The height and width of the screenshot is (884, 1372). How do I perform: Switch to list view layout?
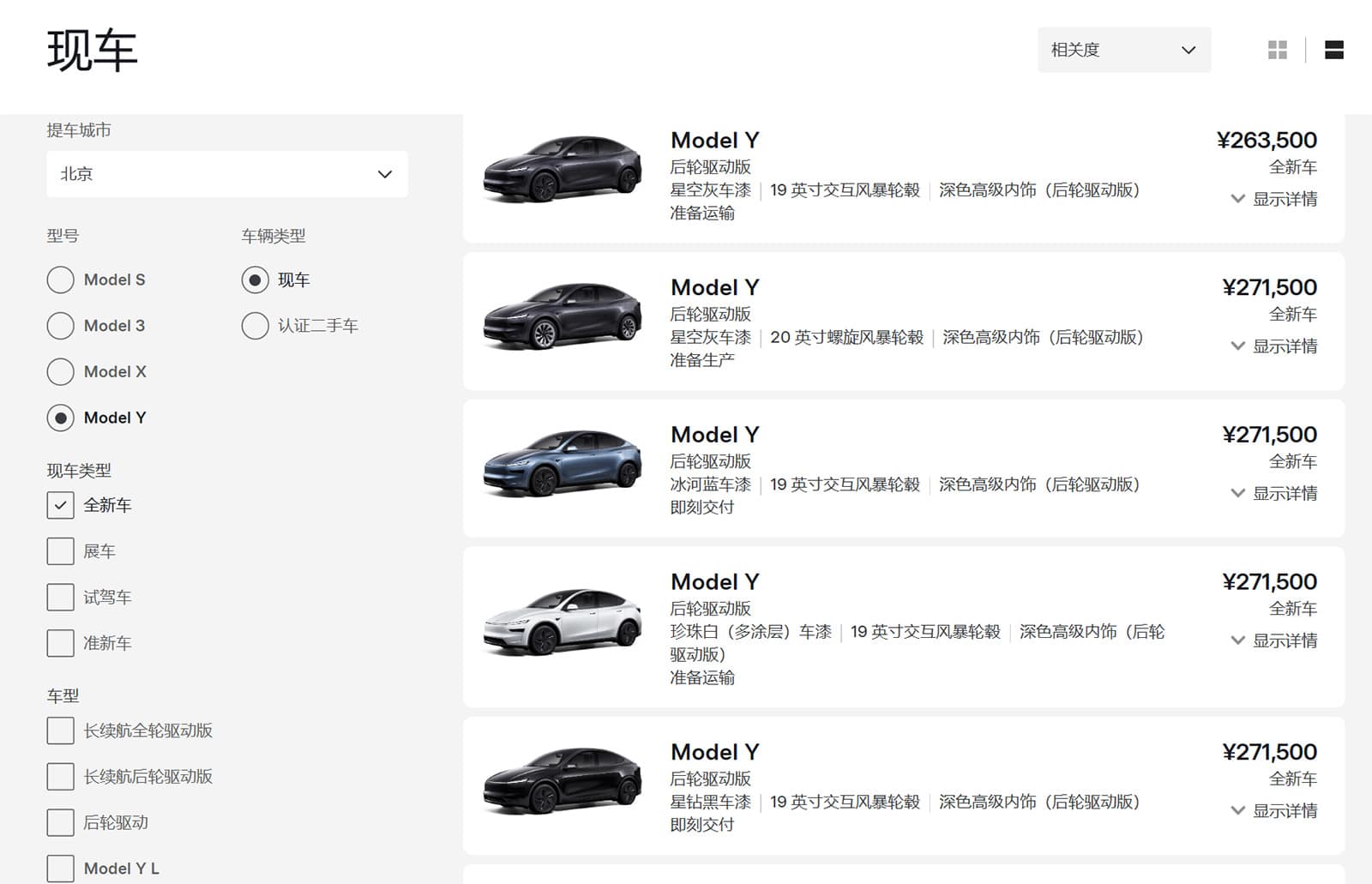pyautogui.click(x=1334, y=50)
